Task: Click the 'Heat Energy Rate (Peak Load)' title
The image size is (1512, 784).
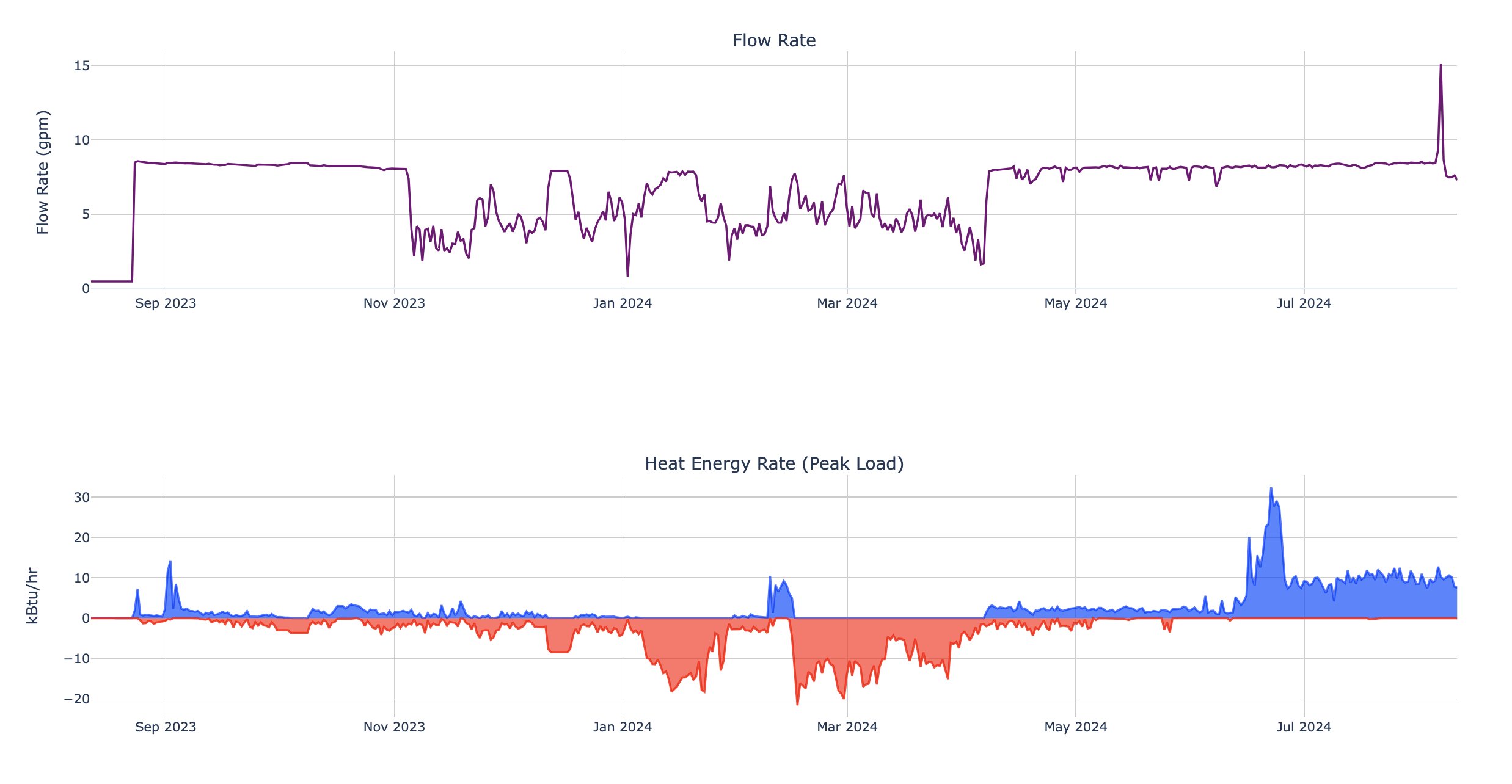Action: coord(773,464)
